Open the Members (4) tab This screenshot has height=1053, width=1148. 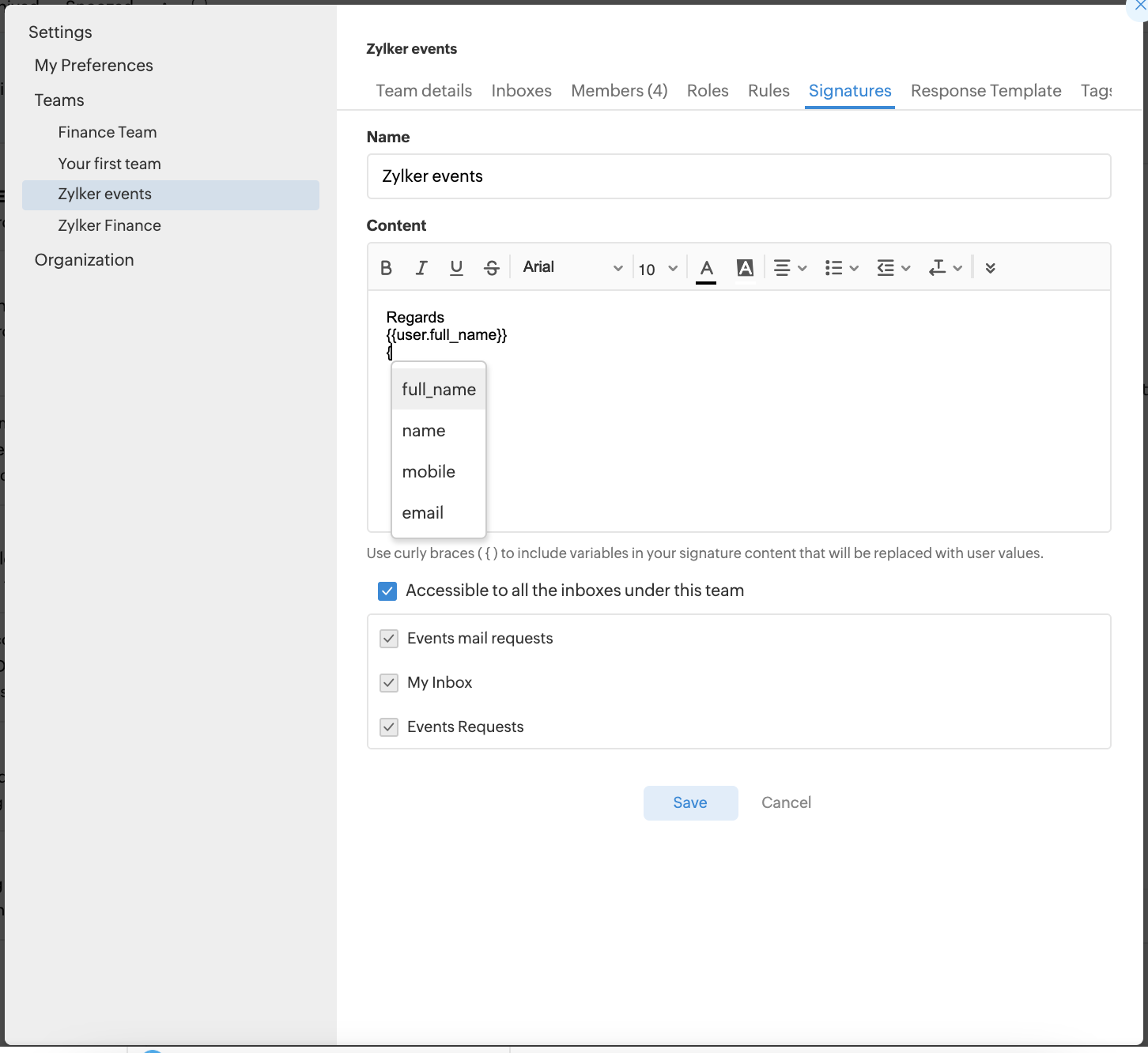619,91
